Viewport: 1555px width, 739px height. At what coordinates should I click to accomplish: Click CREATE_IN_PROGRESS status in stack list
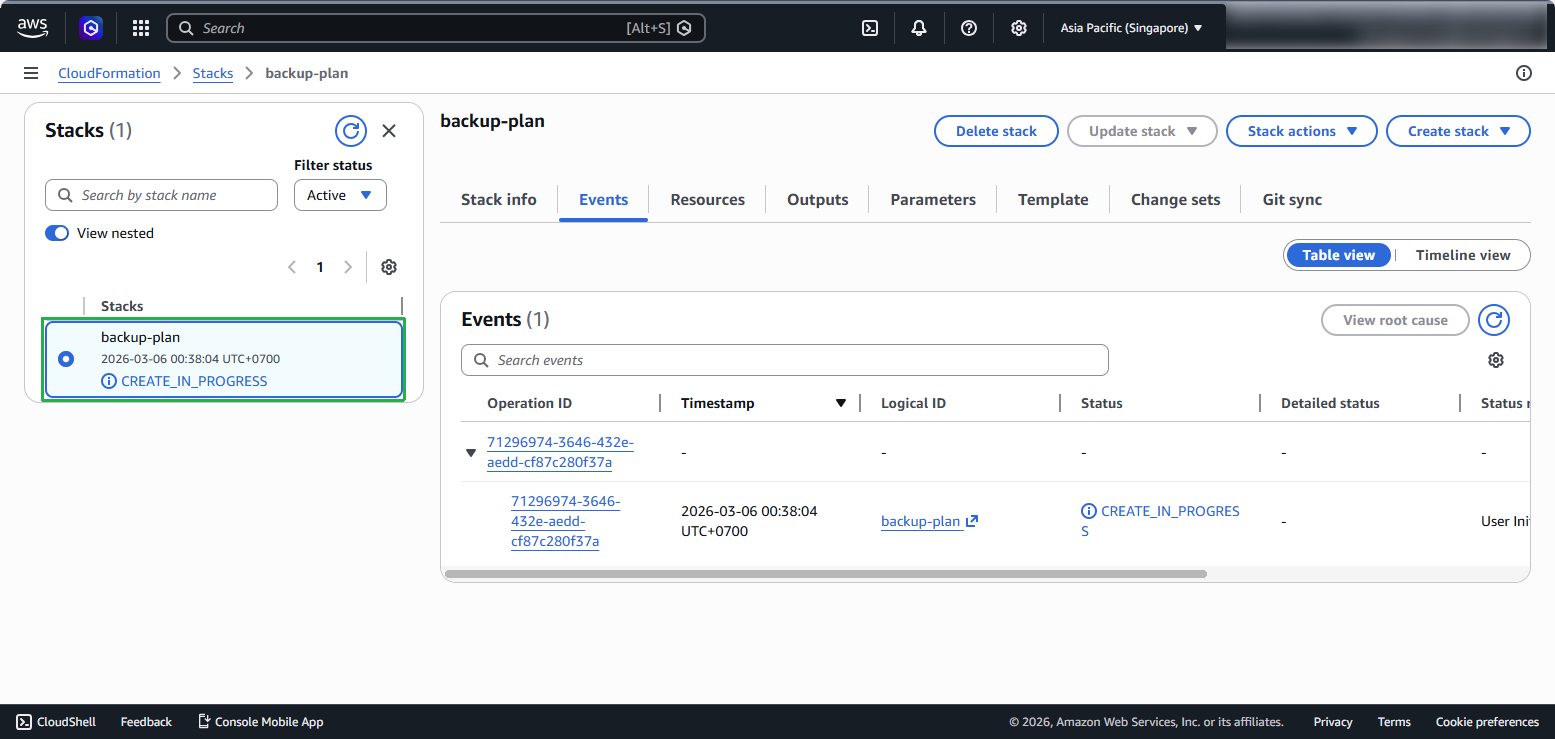click(185, 381)
